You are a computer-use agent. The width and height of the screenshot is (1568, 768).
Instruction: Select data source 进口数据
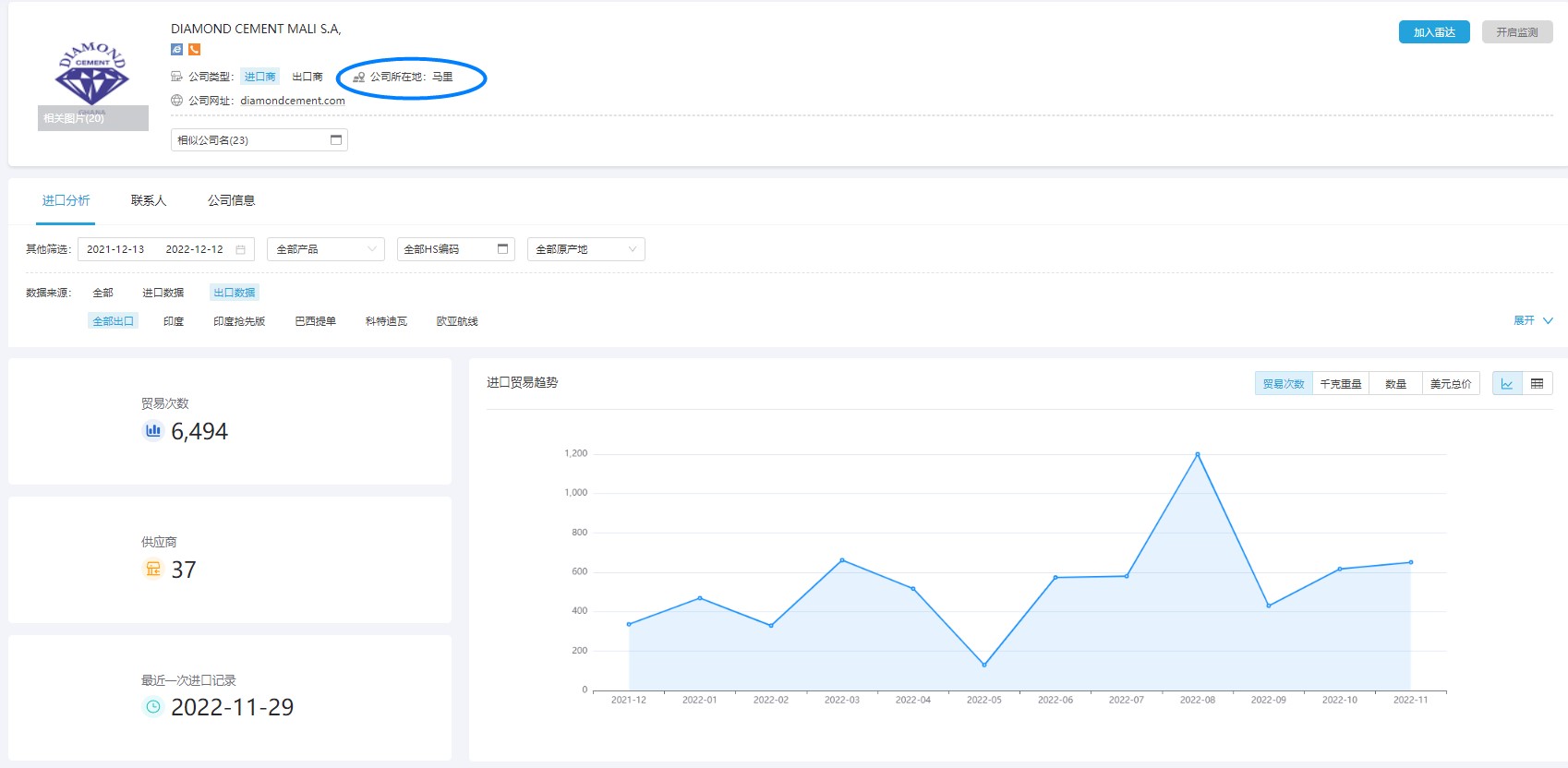coord(163,293)
